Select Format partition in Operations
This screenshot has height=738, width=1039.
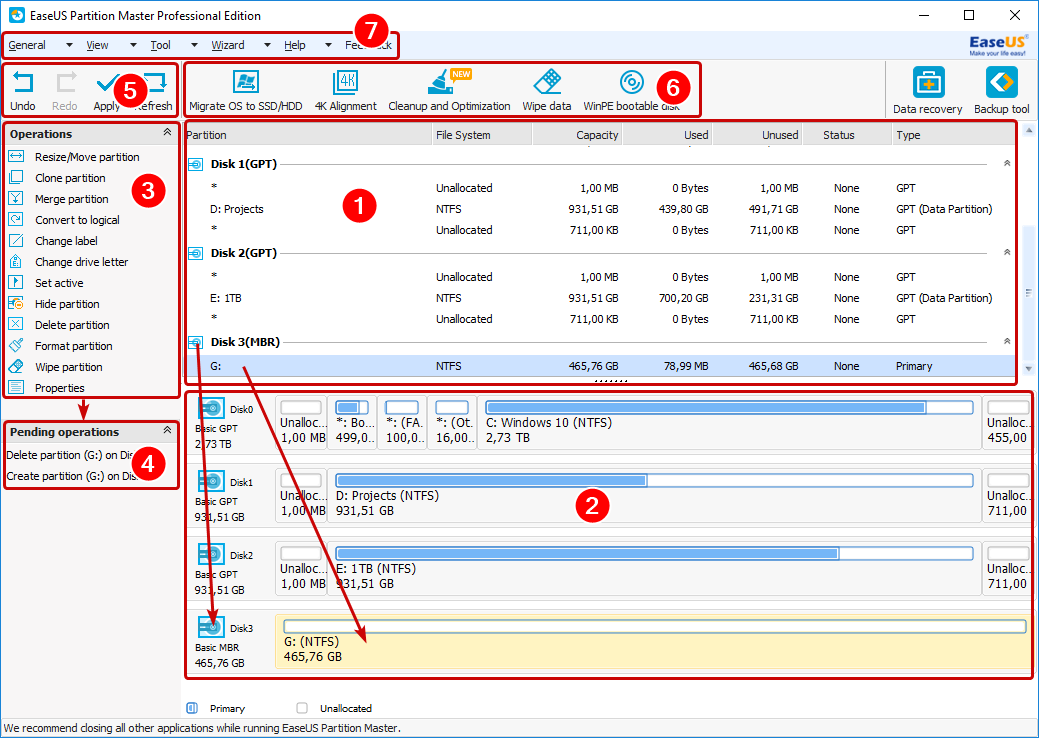[73, 346]
